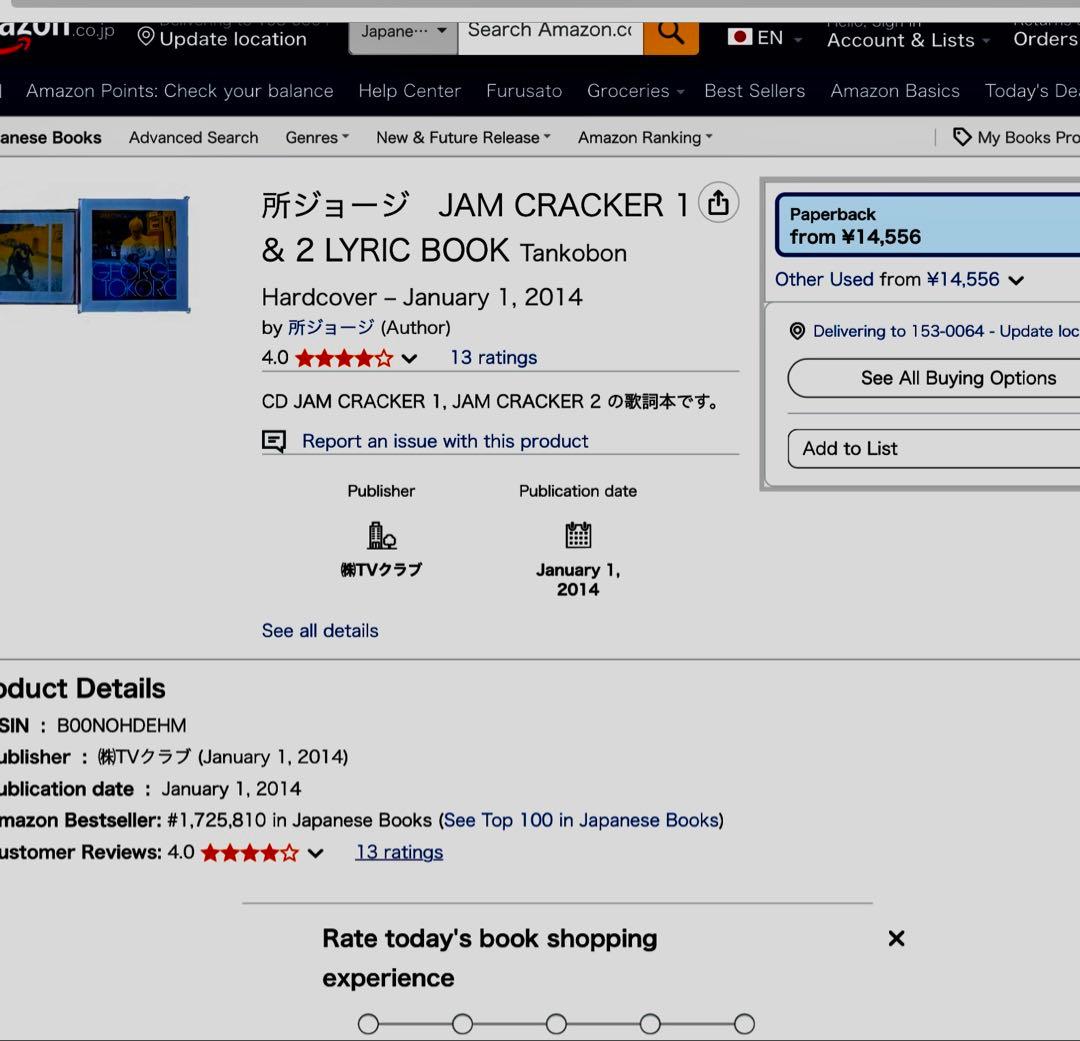Open the New & Future Release menu

462,137
